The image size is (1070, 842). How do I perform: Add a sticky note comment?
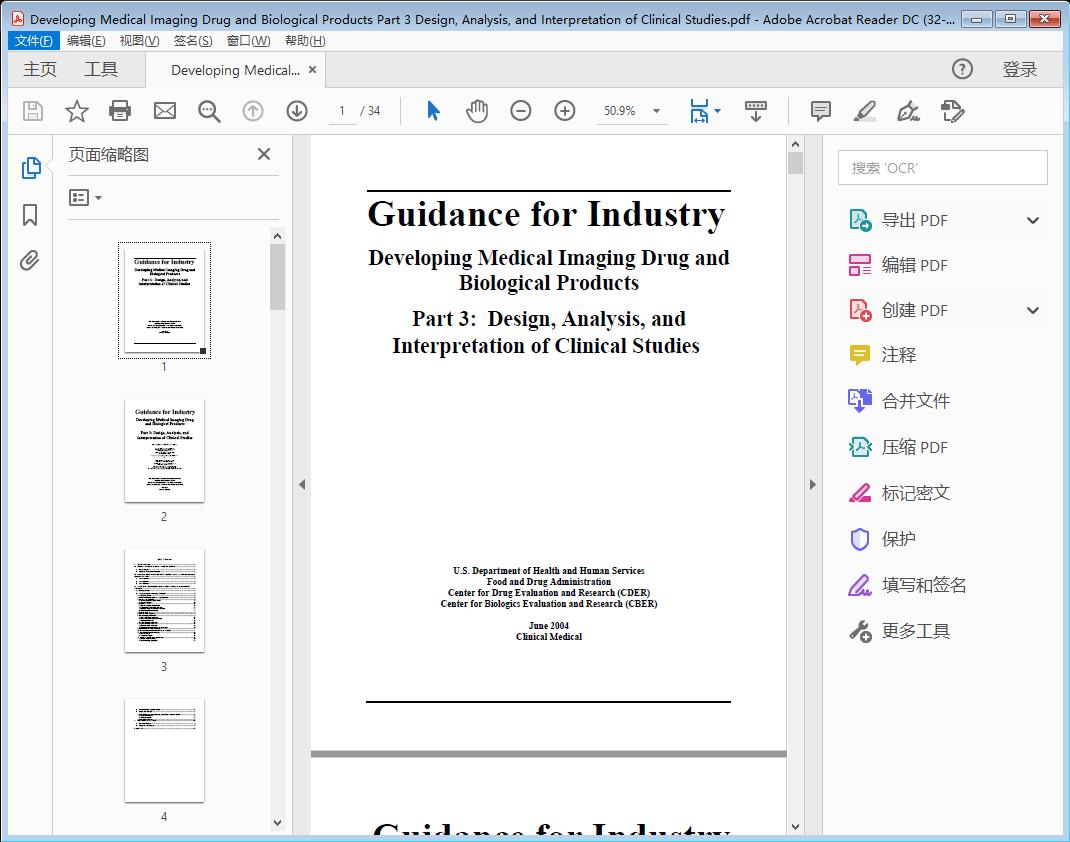click(x=820, y=111)
